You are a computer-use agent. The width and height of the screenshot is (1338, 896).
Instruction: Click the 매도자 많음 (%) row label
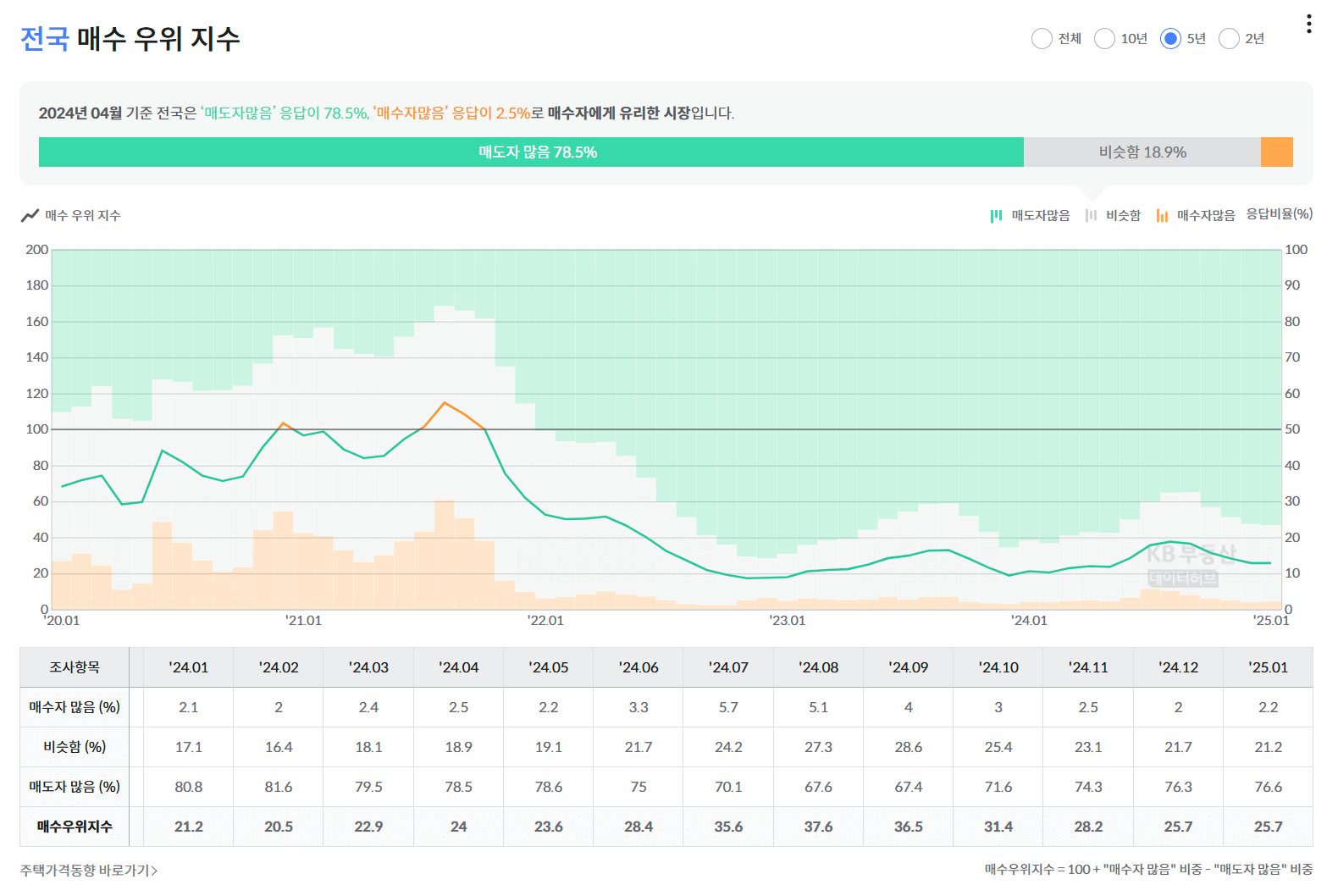(75, 787)
